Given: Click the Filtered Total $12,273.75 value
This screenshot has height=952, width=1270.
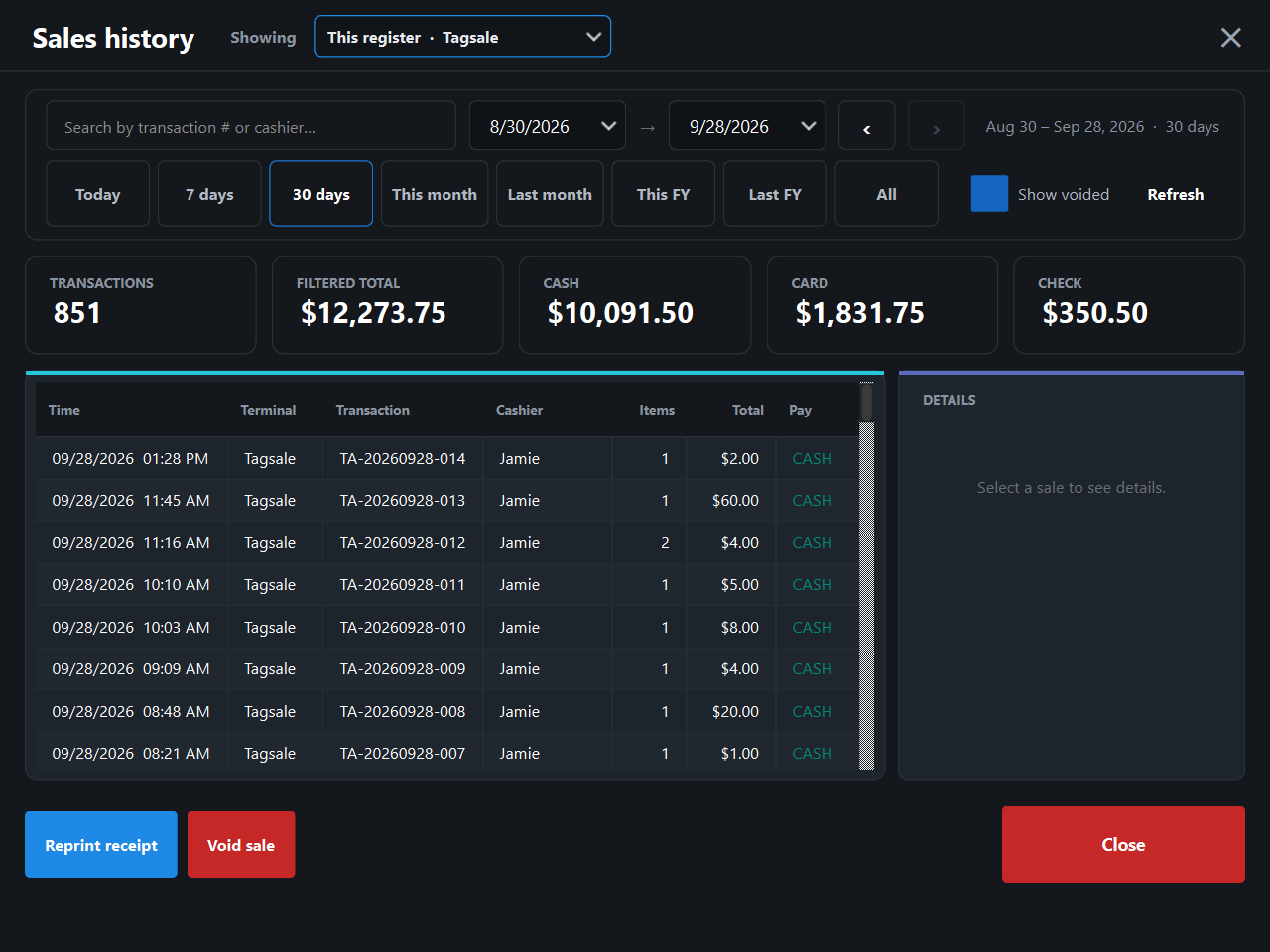Looking at the screenshot, I should click(x=373, y=313).
